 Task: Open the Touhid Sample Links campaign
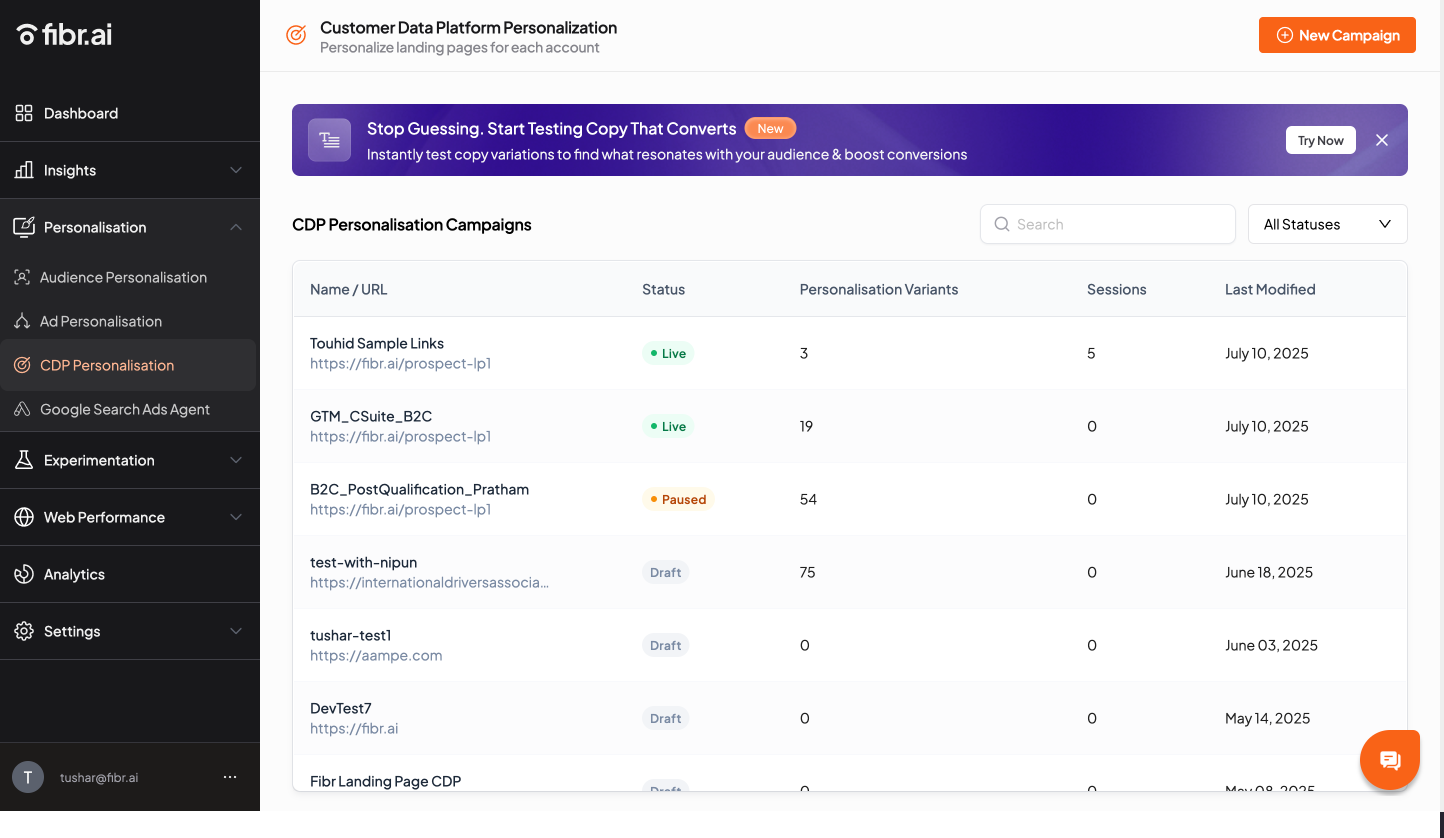(x=377, y=343)
